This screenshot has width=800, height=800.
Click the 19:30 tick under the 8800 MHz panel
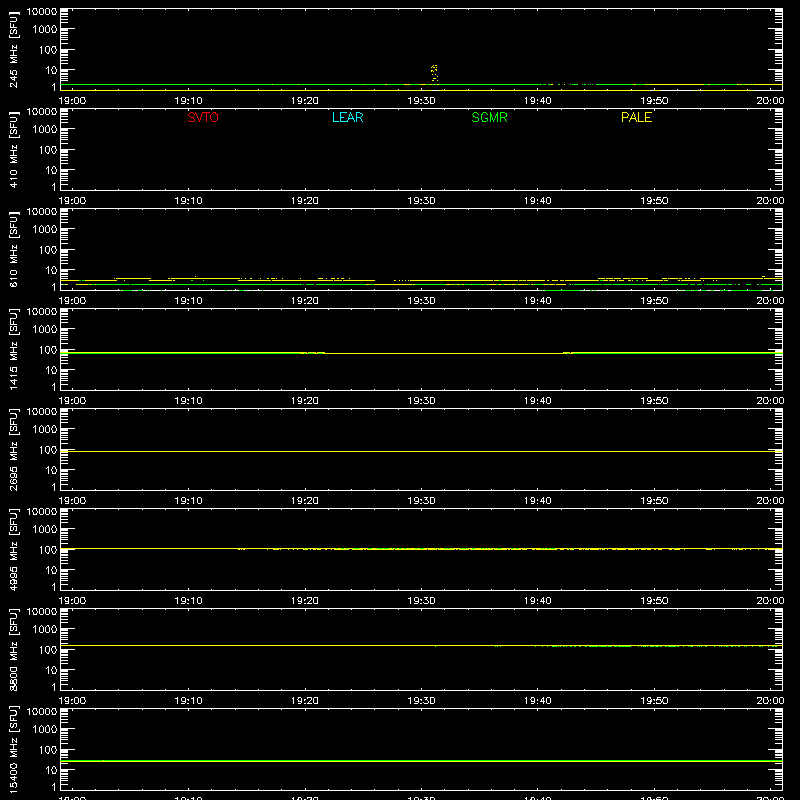coord(421,701)
